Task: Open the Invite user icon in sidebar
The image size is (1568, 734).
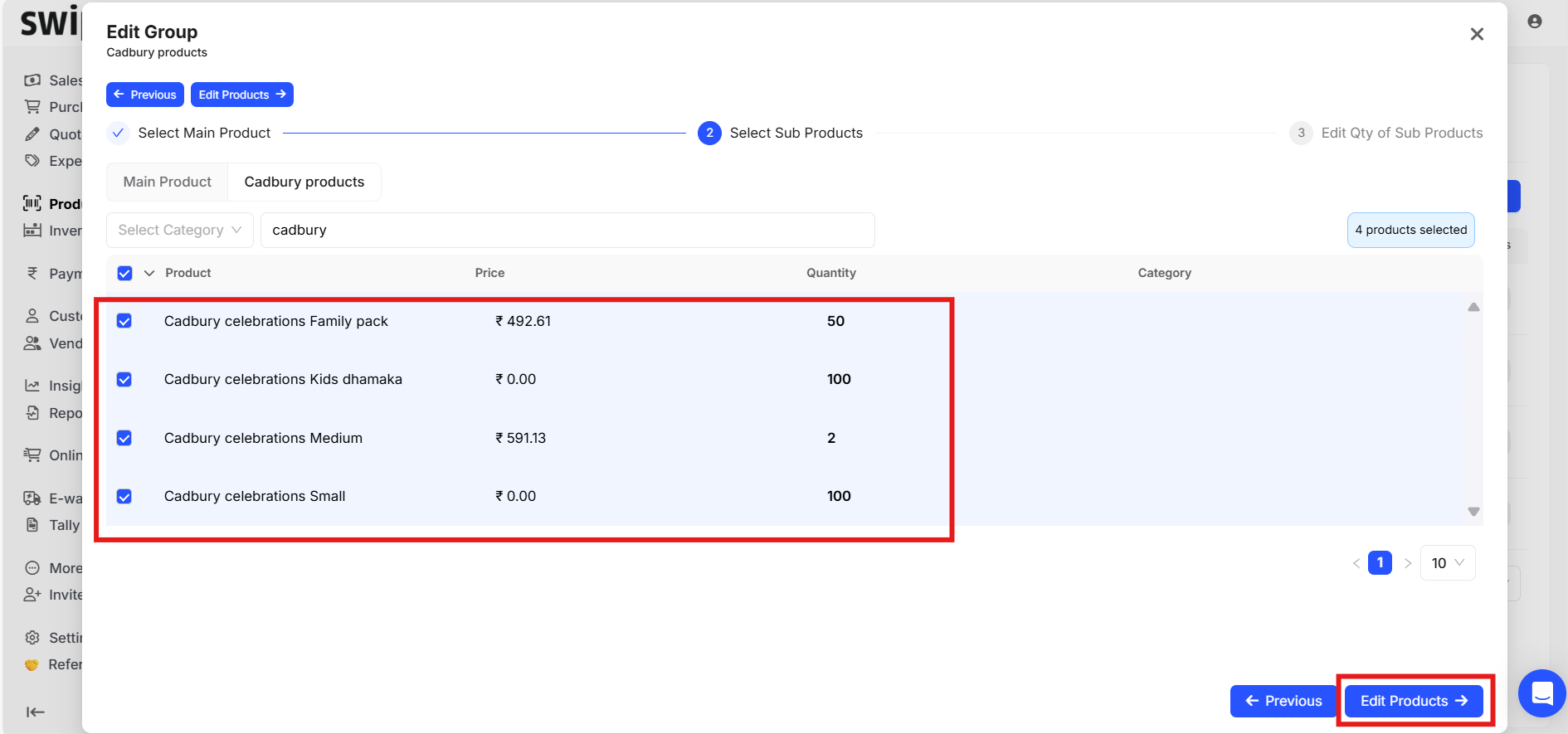Action: [32, 594]
